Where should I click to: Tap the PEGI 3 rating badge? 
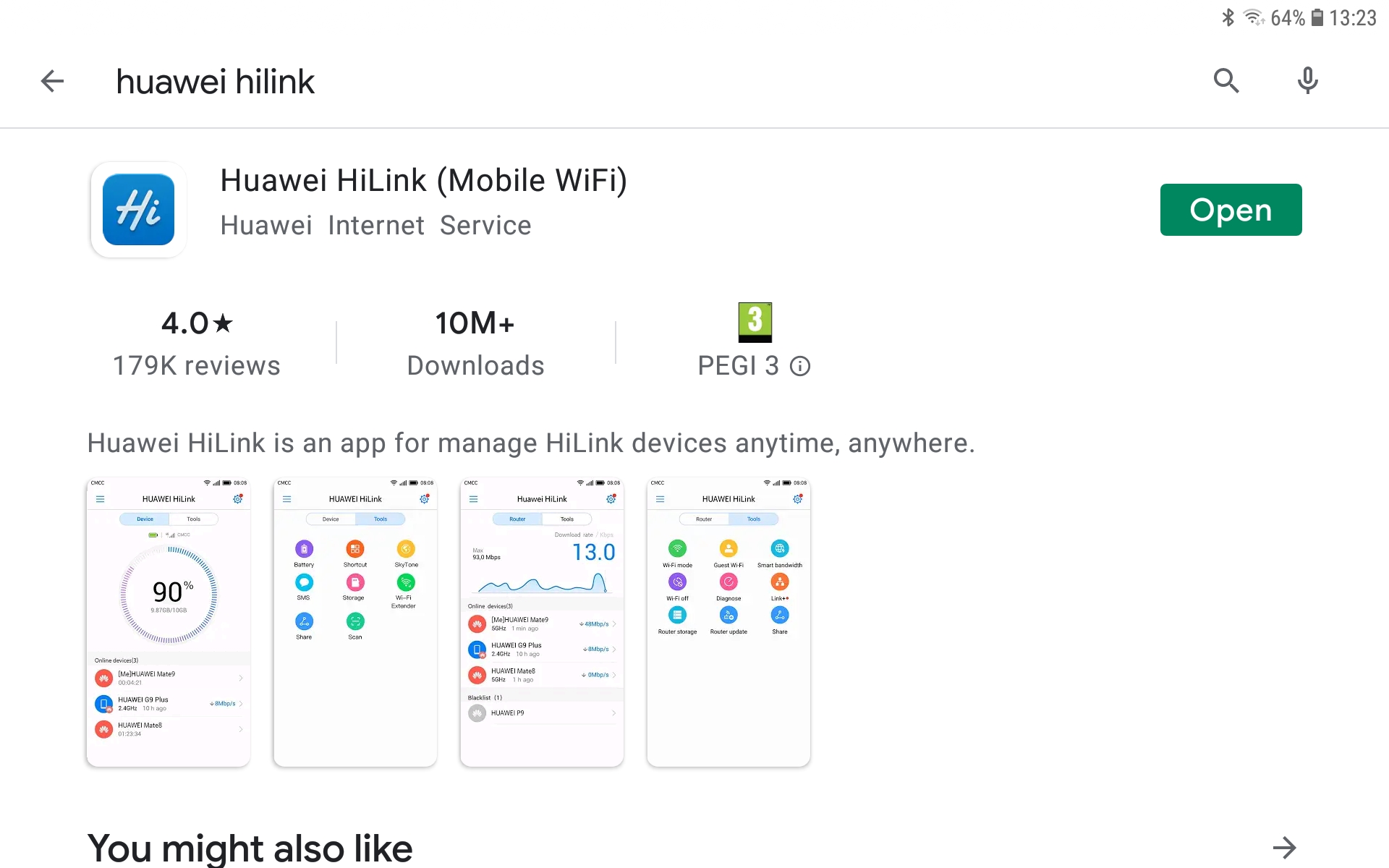(x=755, y=322)
